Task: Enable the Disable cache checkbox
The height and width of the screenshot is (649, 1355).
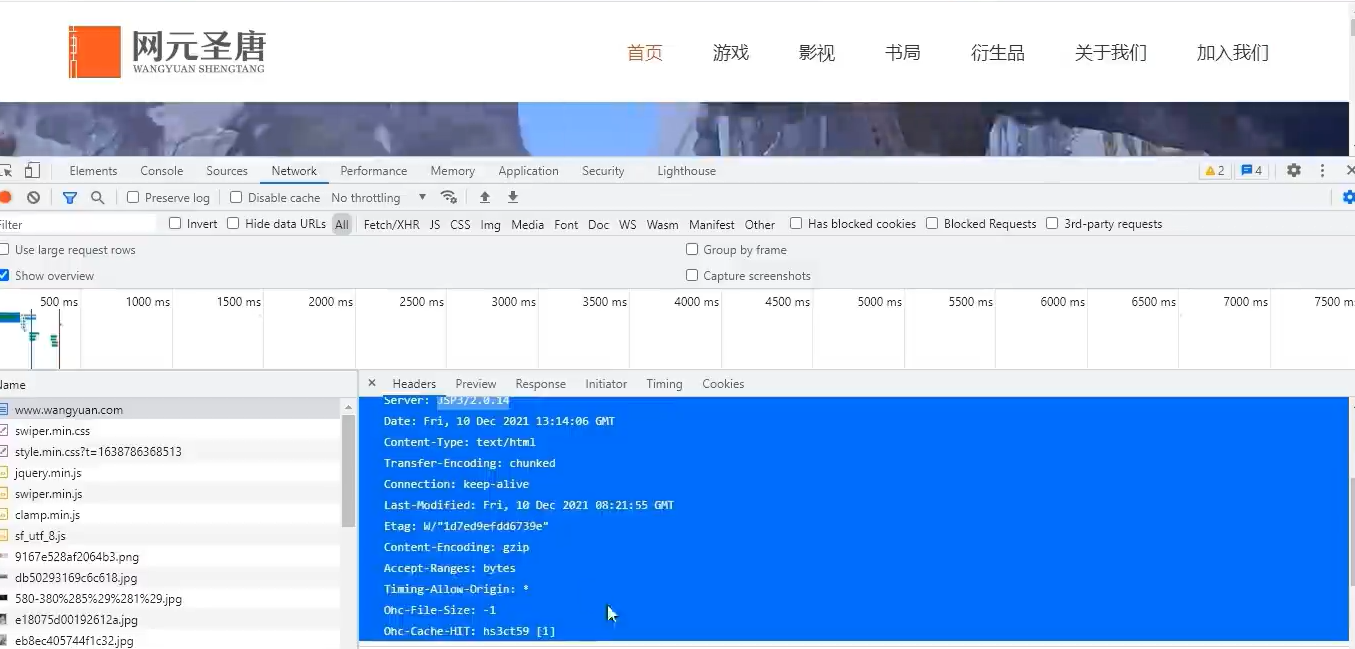Action: 237,198
